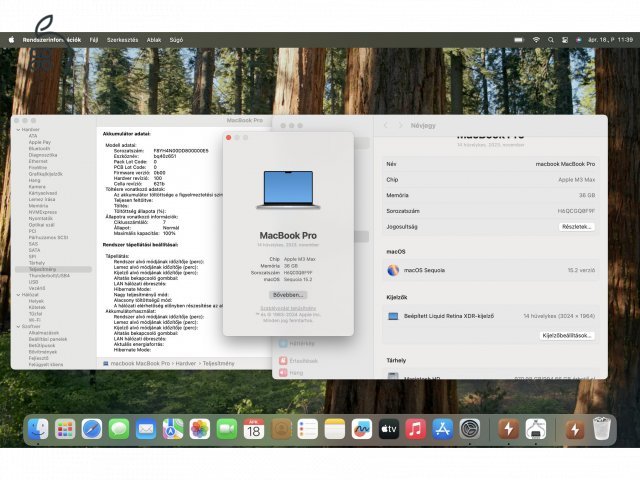Click the Bővebben... button
This screenshot has width=640, height=480.
point(288,295)
